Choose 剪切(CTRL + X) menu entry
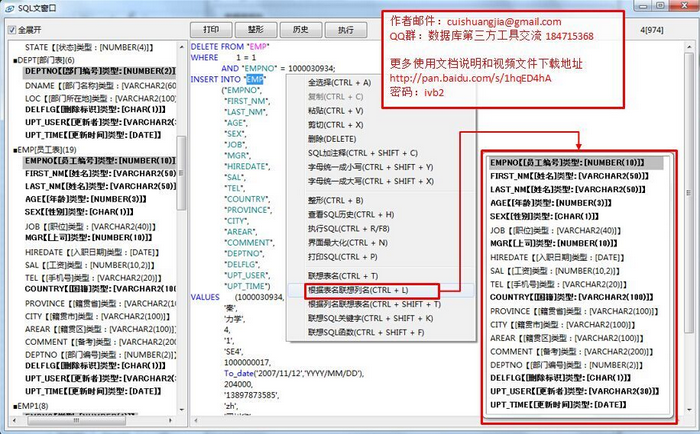 [x=335, y=125]
